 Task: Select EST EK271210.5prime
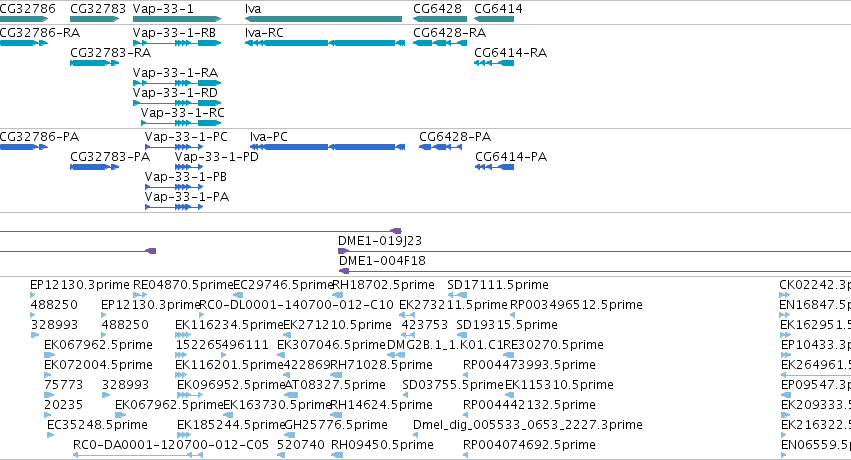[337, 325]
